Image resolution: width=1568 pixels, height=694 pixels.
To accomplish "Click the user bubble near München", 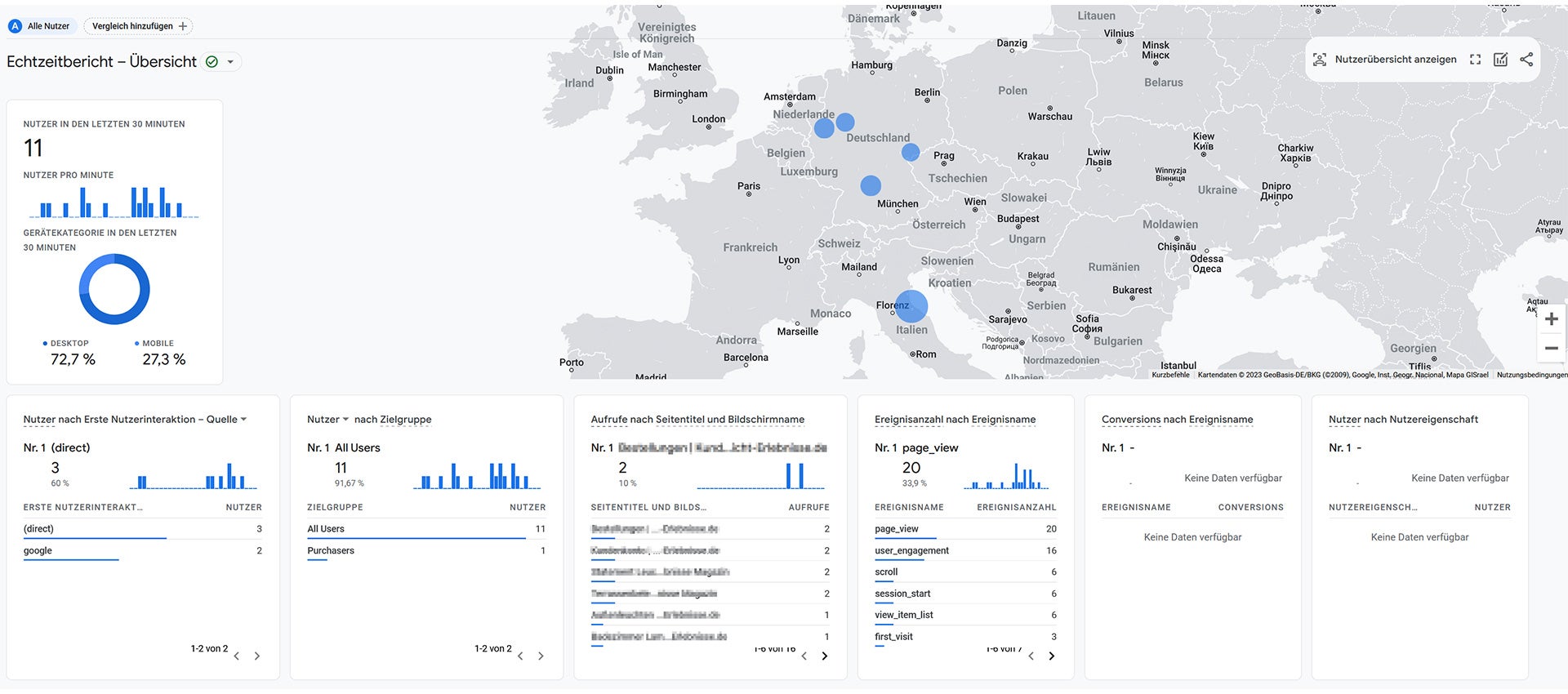I will point(871,185).
